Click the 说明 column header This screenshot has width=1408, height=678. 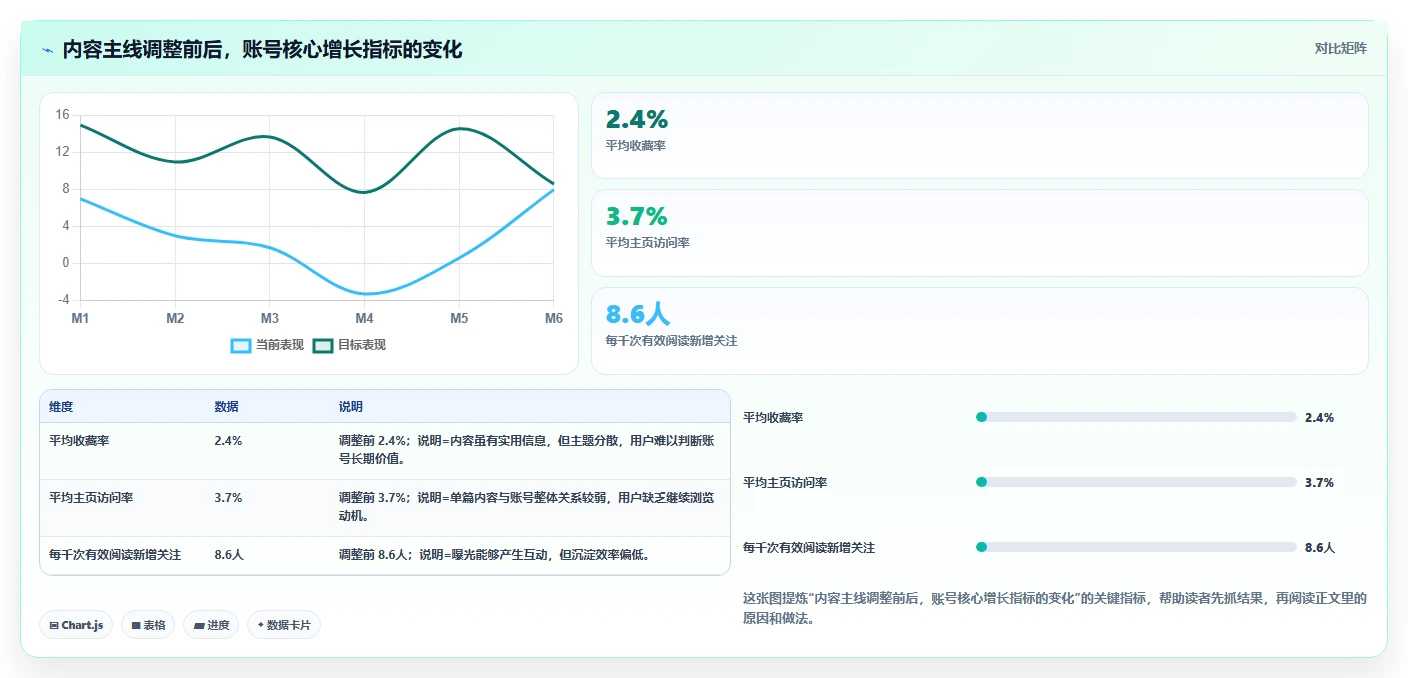tap(351, 407)
